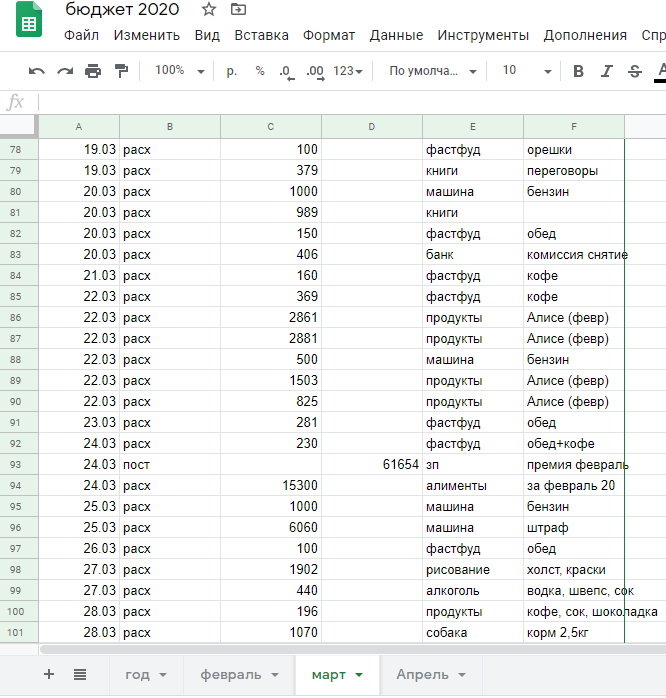Increase decimal places
The height and width of the screenshot is (698, 666).
point(315,72)
